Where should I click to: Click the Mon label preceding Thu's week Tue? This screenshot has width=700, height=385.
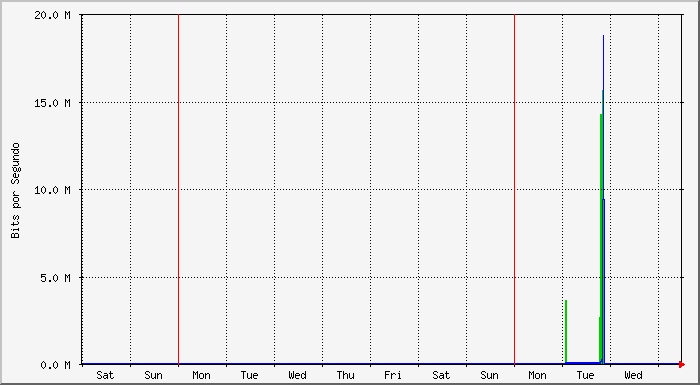point(201,375)
